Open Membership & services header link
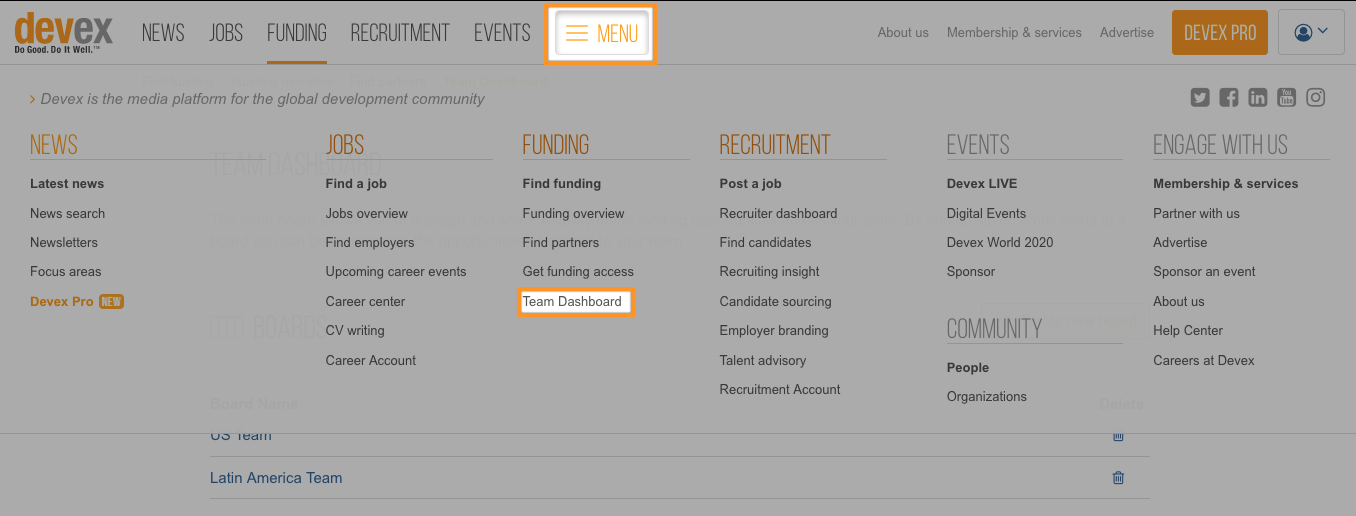 [1014, 32]
